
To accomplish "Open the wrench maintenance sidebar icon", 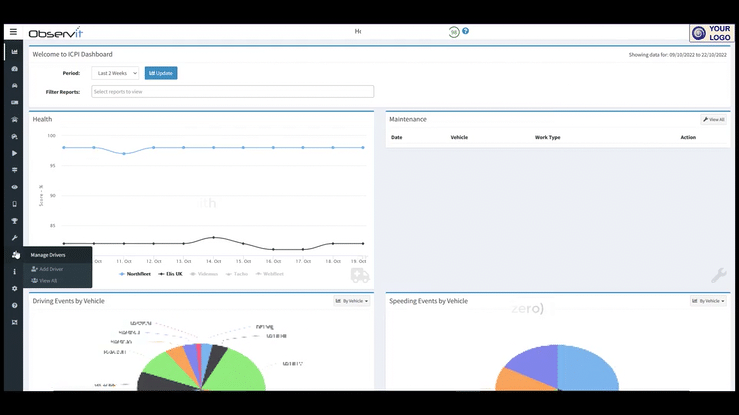I will pos(15,238).
